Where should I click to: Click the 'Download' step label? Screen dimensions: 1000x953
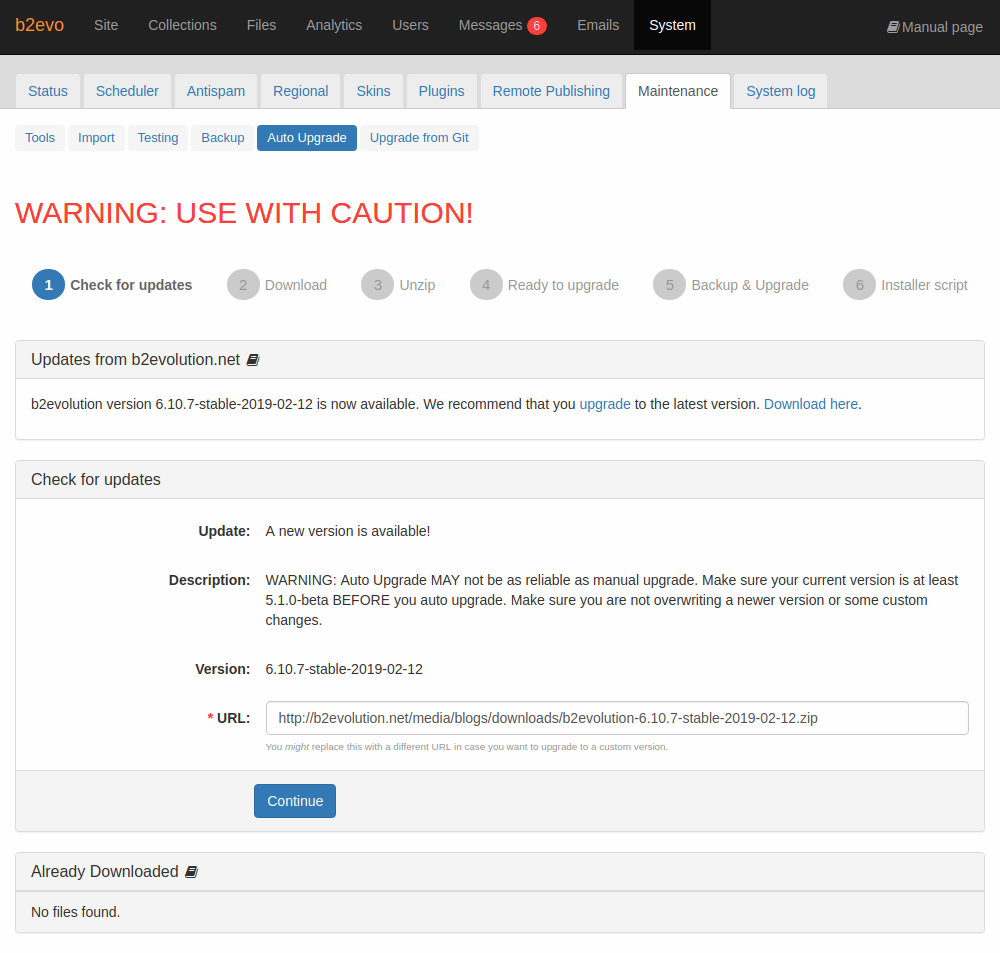point(296,285)
